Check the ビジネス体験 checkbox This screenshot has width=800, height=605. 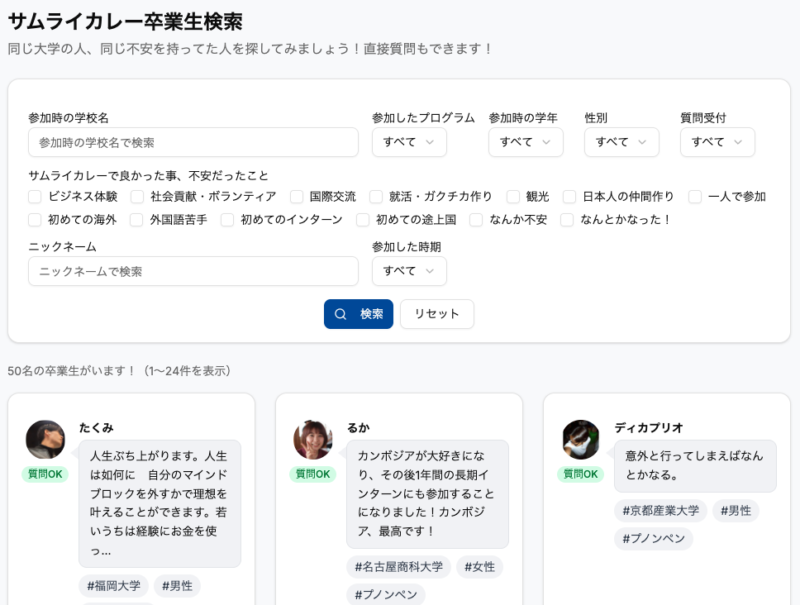(35, 197)
